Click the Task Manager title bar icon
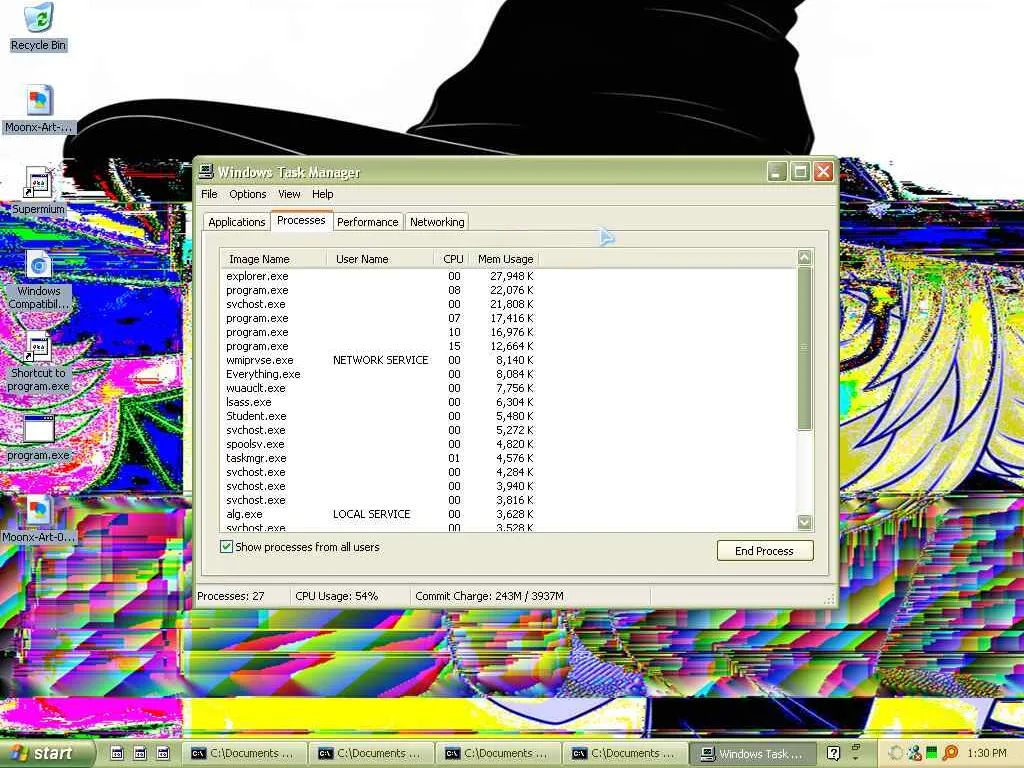Viewport: 1024px width, 768px height. point(206,172)
